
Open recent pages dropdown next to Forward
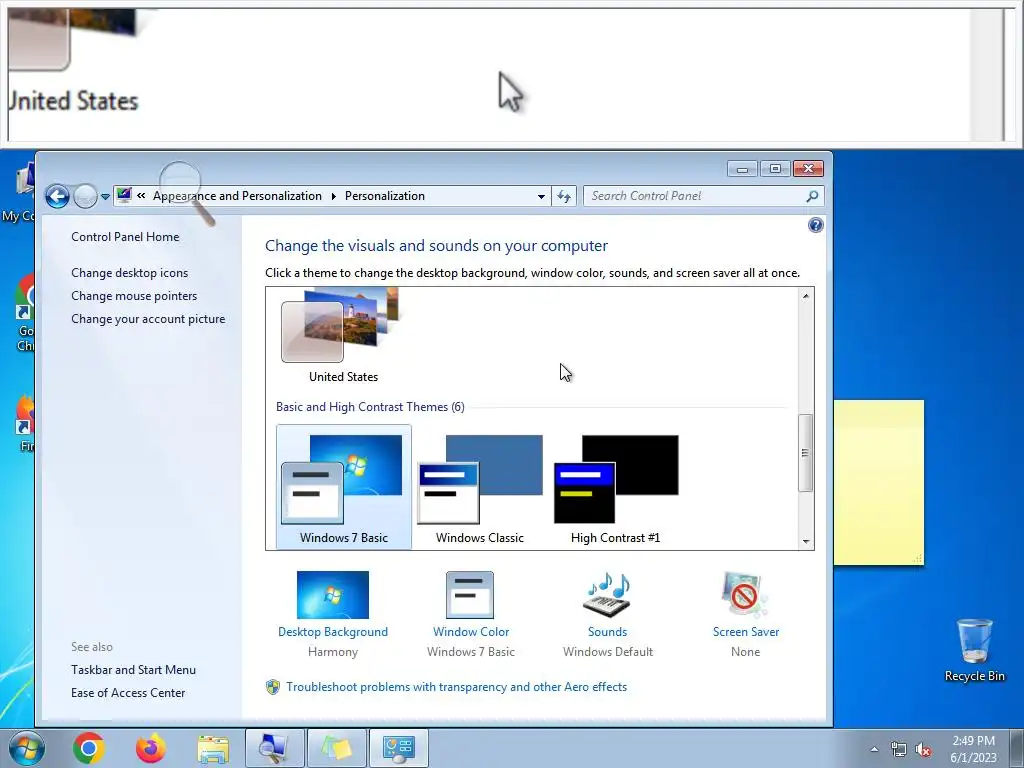click(x=105, y=197)
